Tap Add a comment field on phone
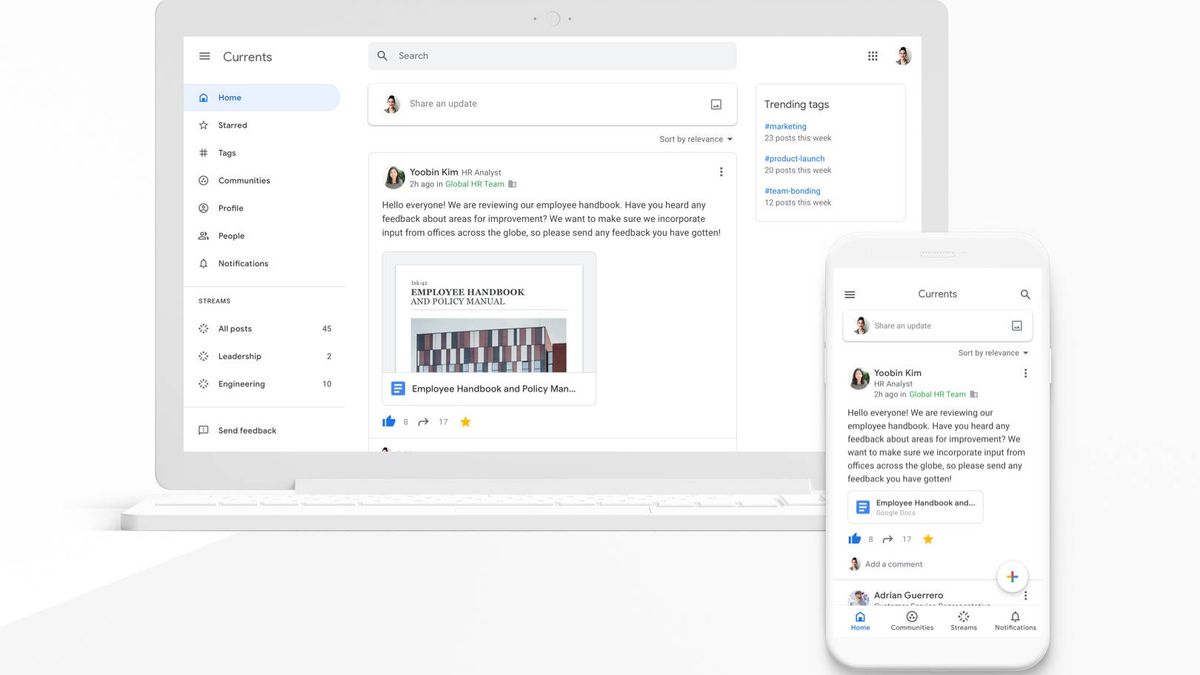Image resolution: width=1200 pixels, height=675 pixels. tap(894, 564)
